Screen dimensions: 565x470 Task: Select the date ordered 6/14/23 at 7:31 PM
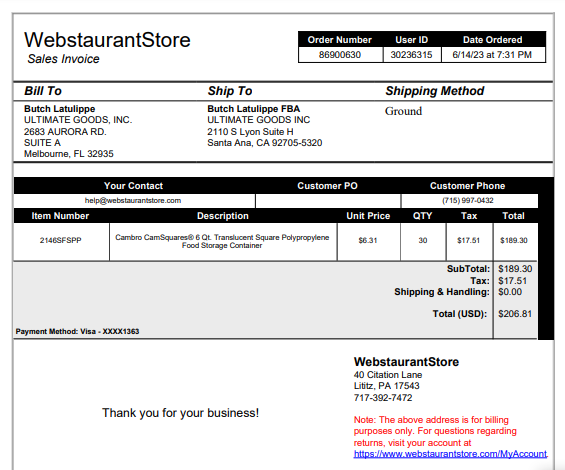coord(492,55)
